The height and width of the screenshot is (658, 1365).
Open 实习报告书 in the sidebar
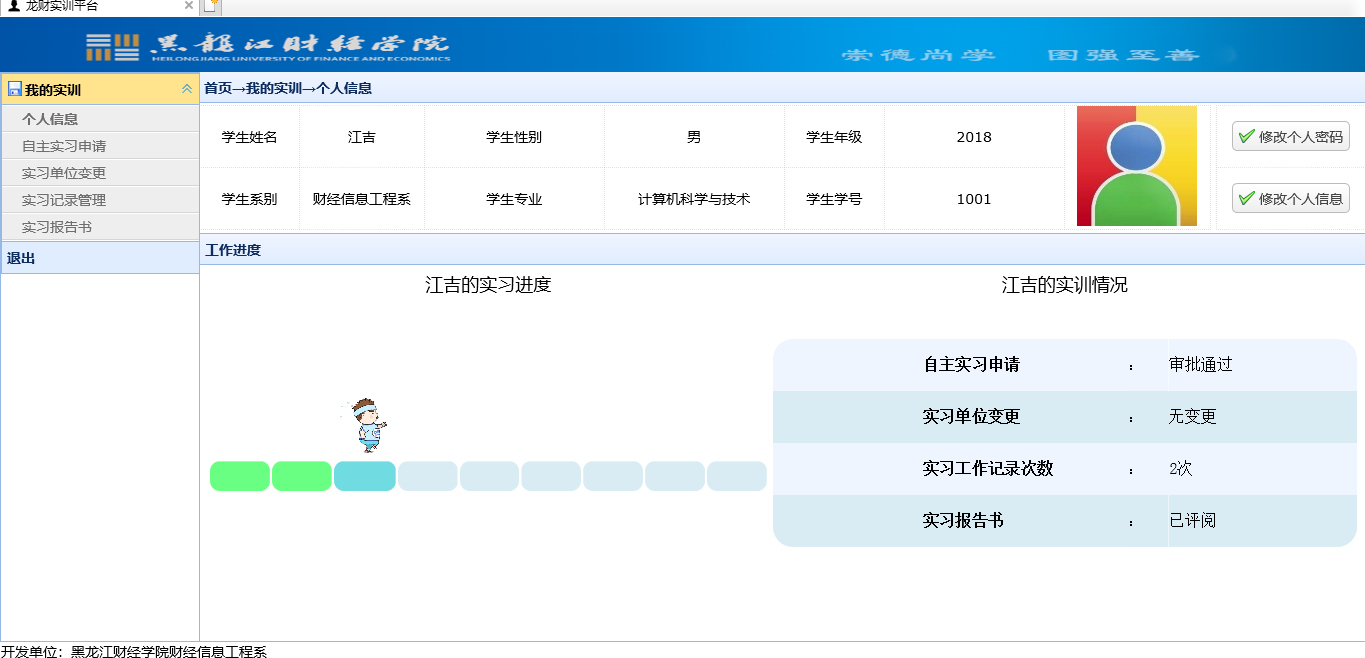pos(57,227)
